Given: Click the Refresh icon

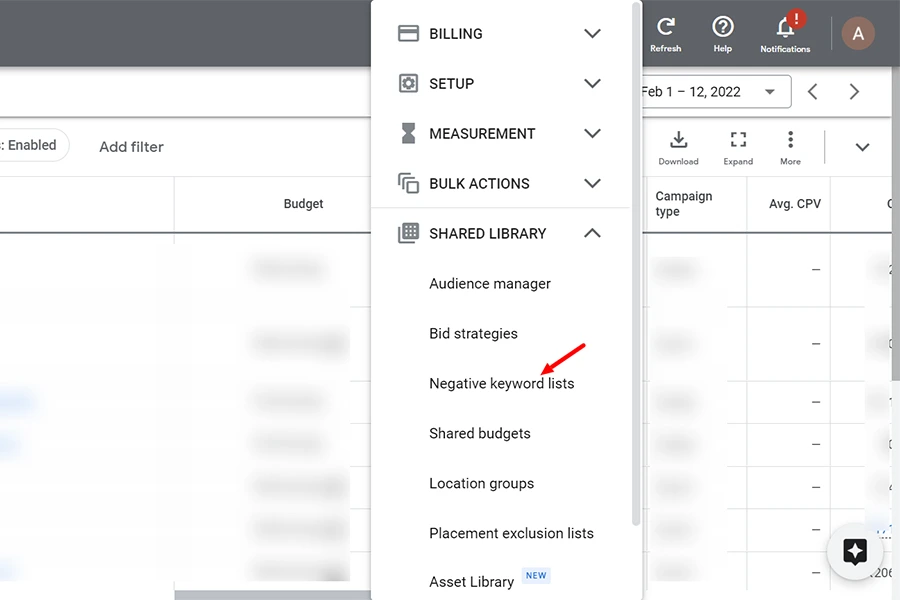Looking at the screenshot, I should [665, 33].
